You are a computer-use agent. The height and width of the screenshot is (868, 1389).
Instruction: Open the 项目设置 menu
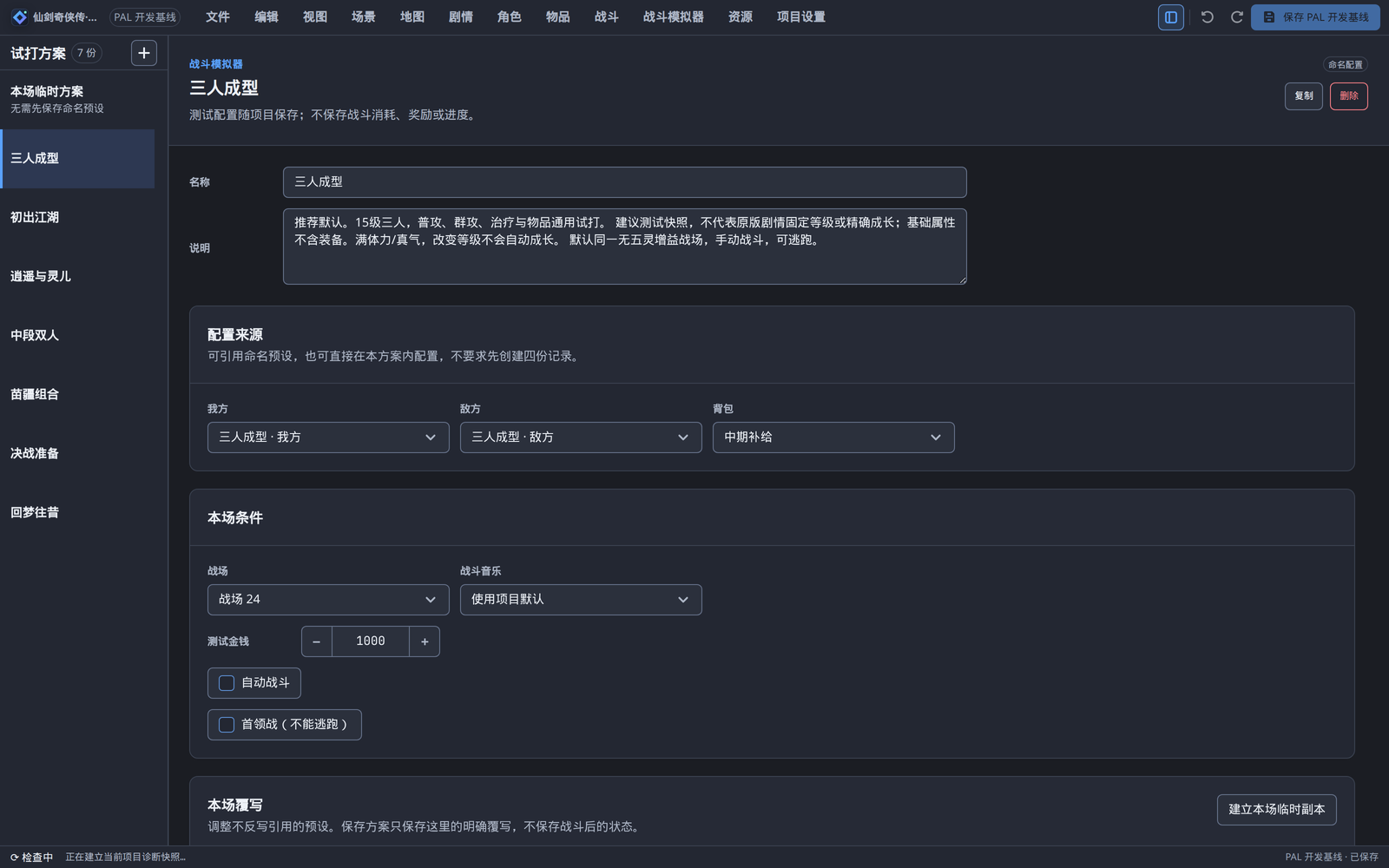pyautogui.click(x=801, y=17)
